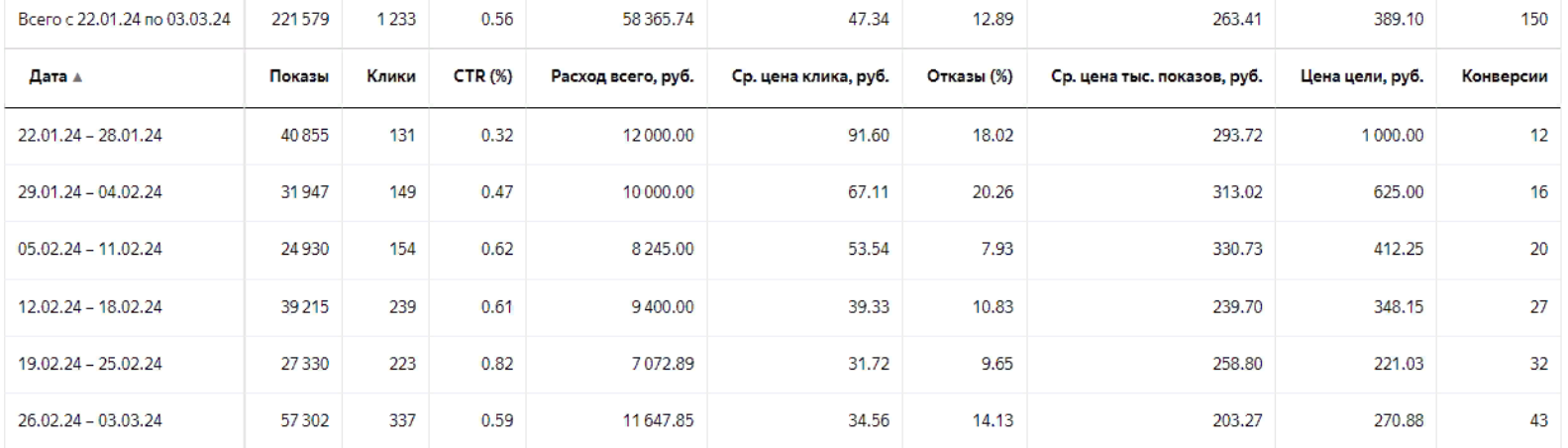This screenshot has width=1568, height=448.
Task: Sort by the CTR (%) column header
Action: point(483,76)
